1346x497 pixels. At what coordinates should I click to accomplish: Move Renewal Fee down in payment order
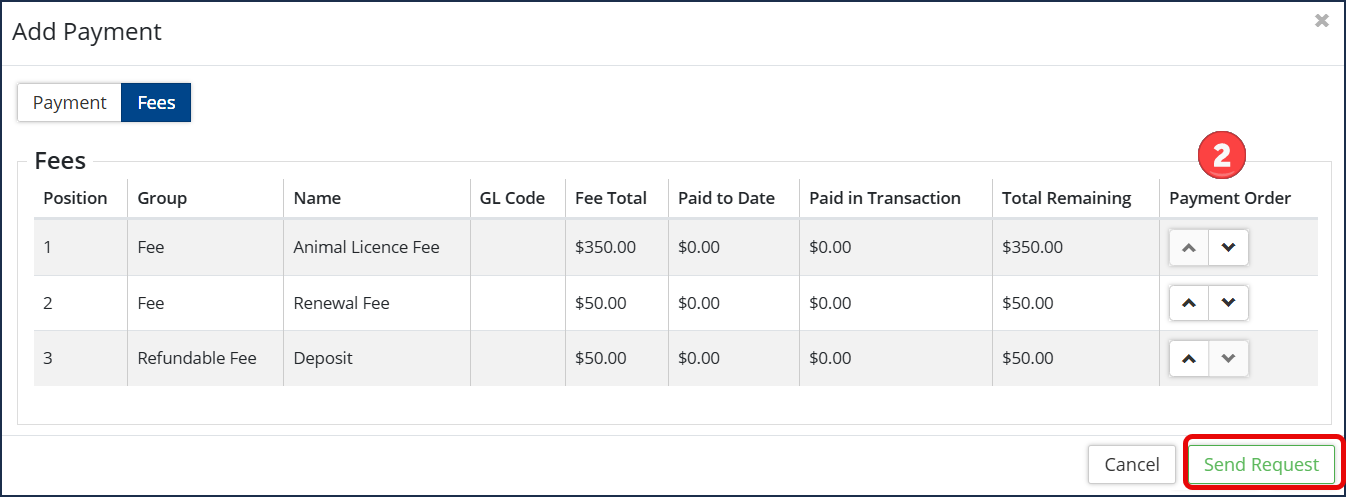pyautogui.click(x=1228, y=303)
